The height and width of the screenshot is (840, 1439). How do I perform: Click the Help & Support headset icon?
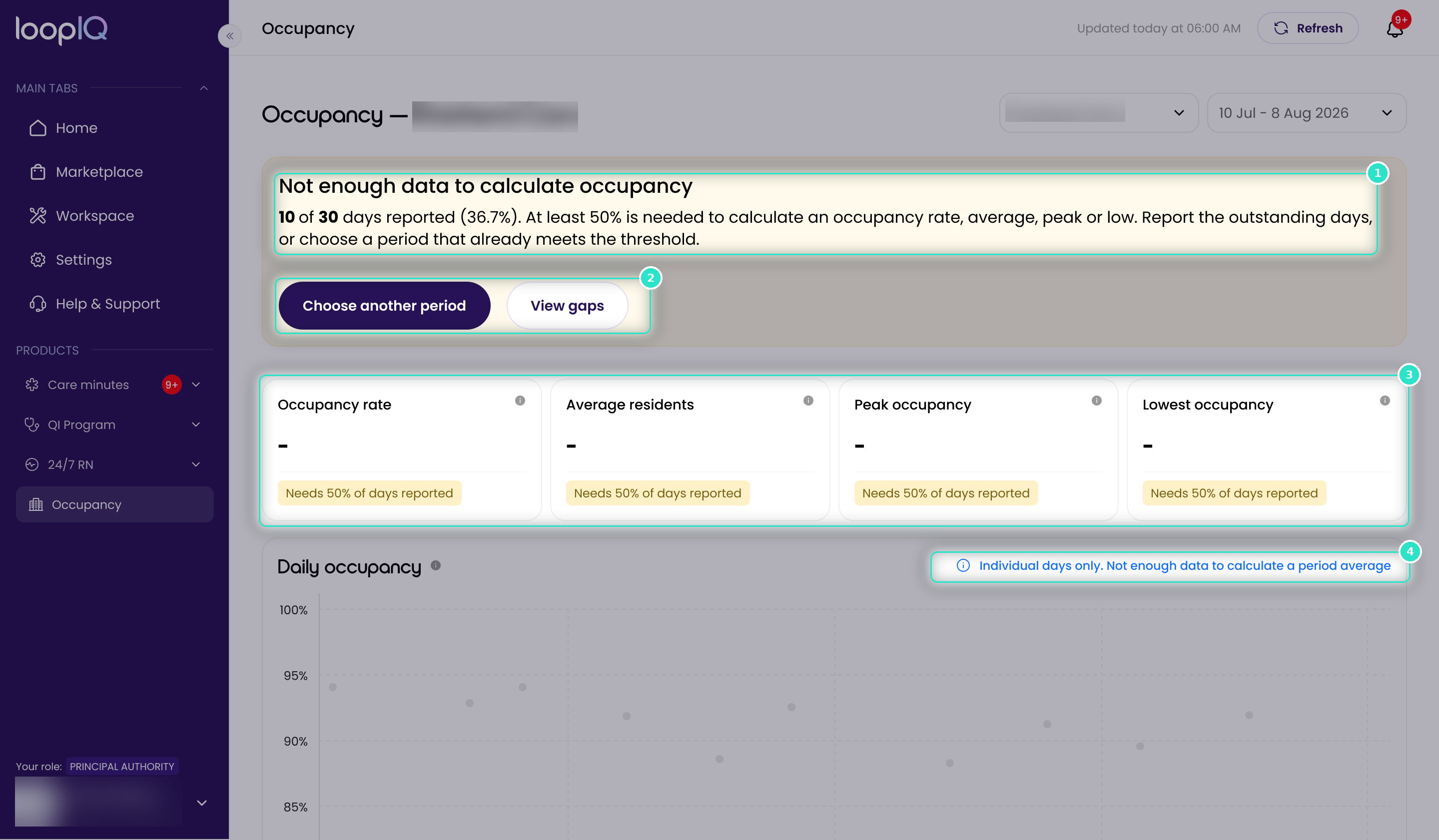tap(37, 304)
